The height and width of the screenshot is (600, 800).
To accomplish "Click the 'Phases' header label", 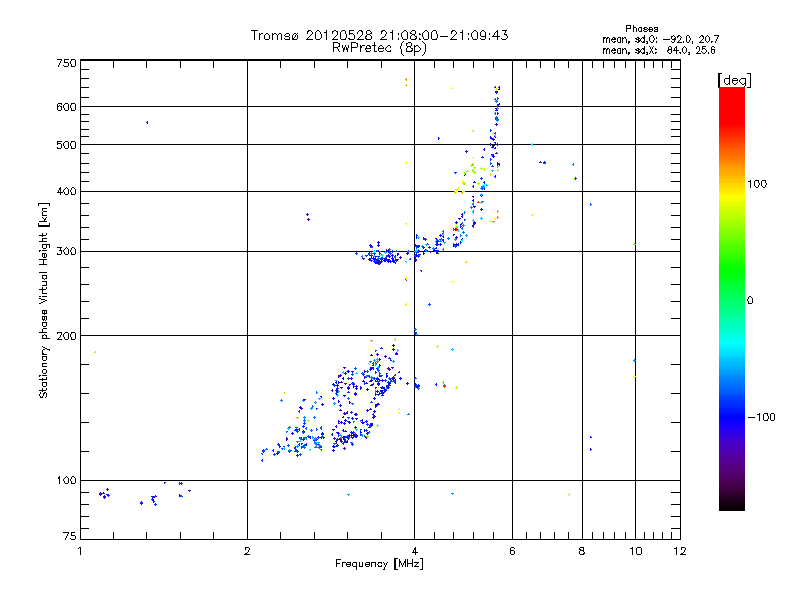I will coord(642,29).
